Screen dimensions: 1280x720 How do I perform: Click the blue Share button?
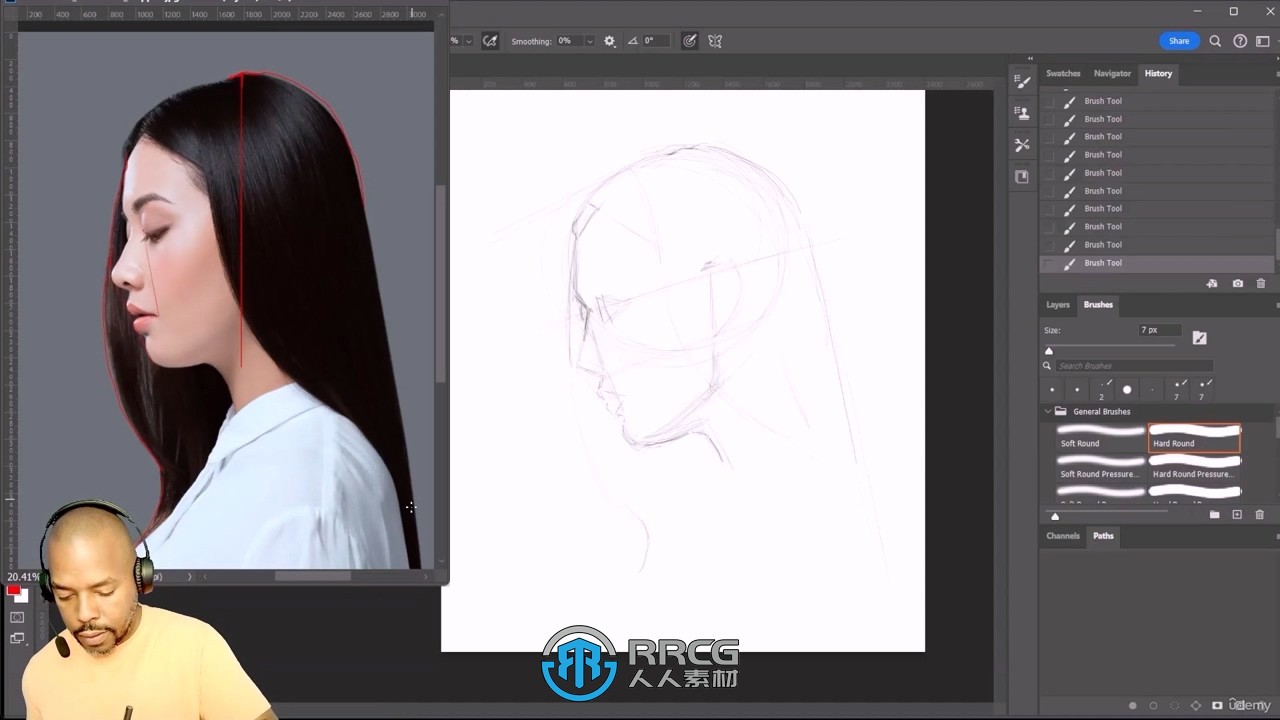pyautogui.click(x=1179, y=41)
